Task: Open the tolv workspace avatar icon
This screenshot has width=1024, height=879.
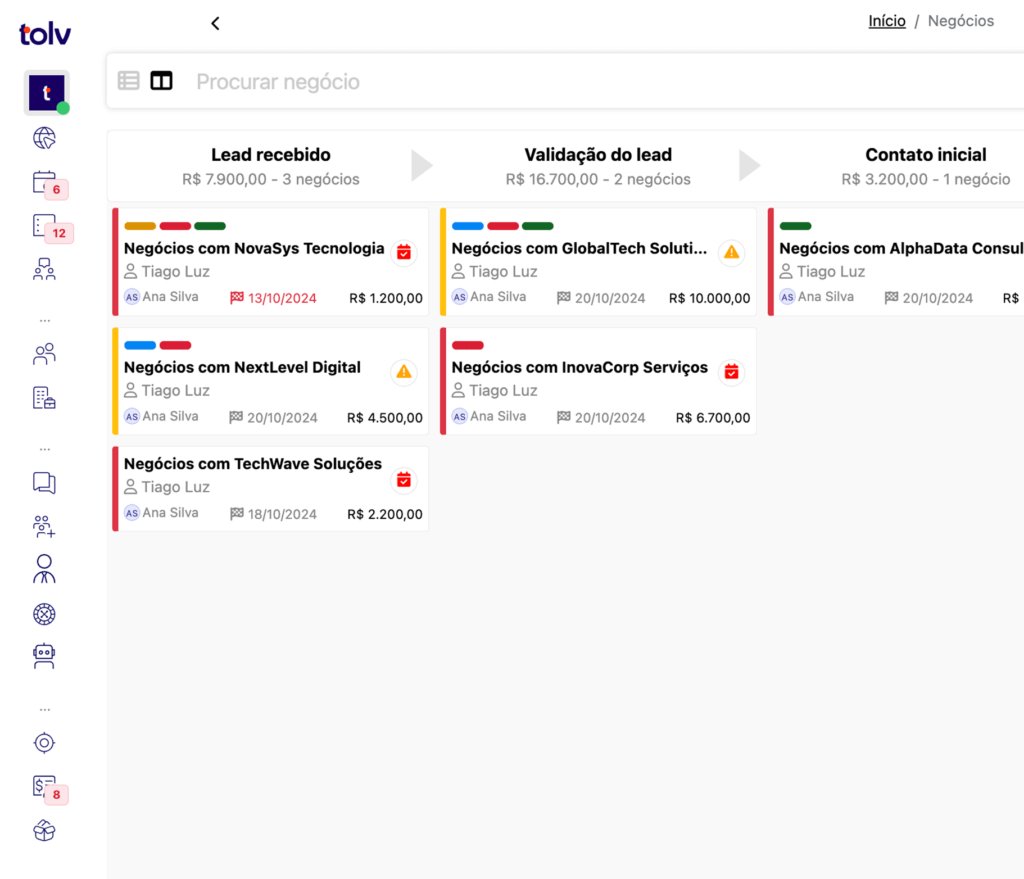Action: click(46, 93)
